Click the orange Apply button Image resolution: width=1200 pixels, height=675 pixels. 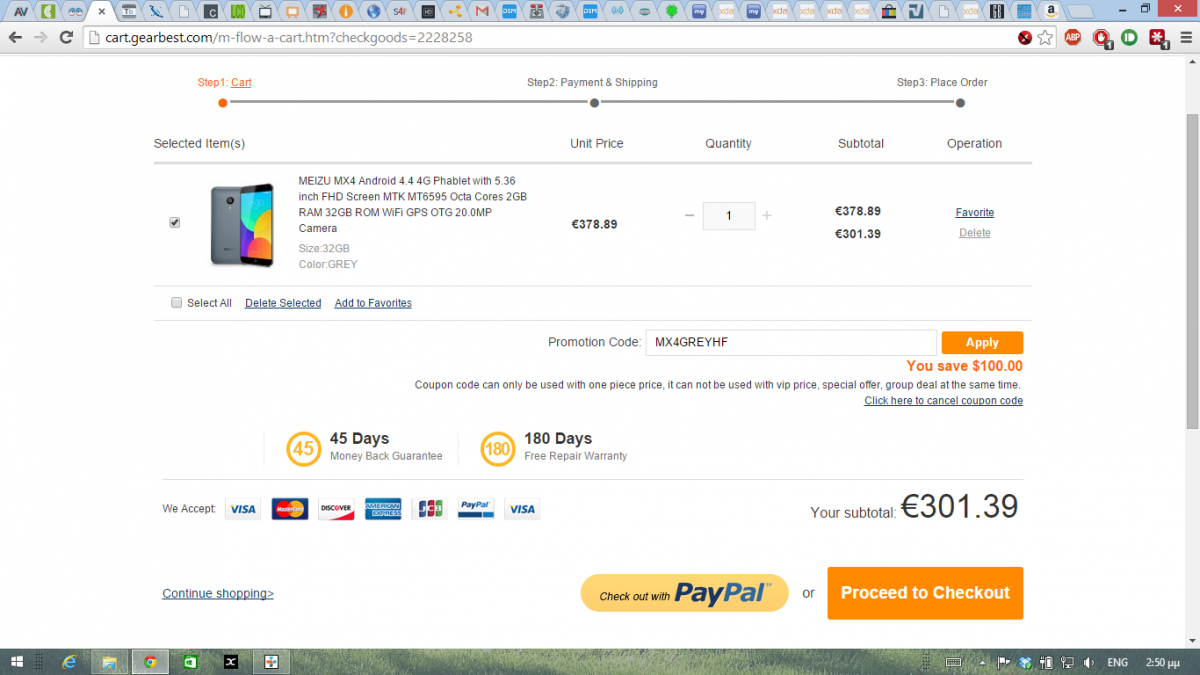point(982,342)
